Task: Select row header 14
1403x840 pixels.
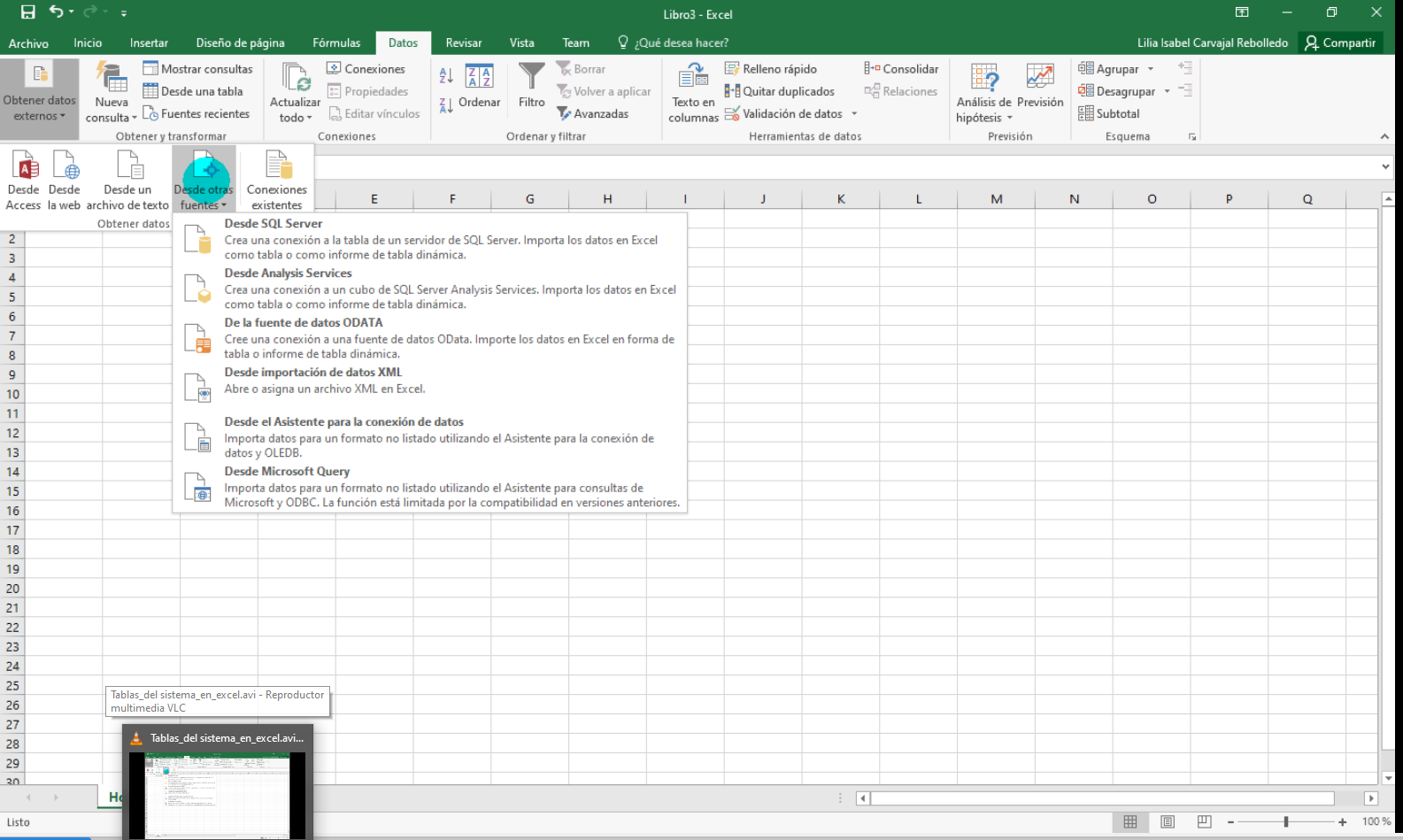Action: [x=12, y=472]
